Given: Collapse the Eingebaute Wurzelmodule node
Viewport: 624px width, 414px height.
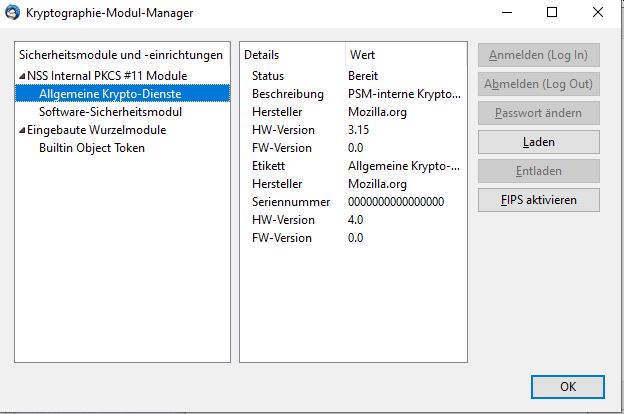Looking at the screenshot, I should (x=22, y=130).
